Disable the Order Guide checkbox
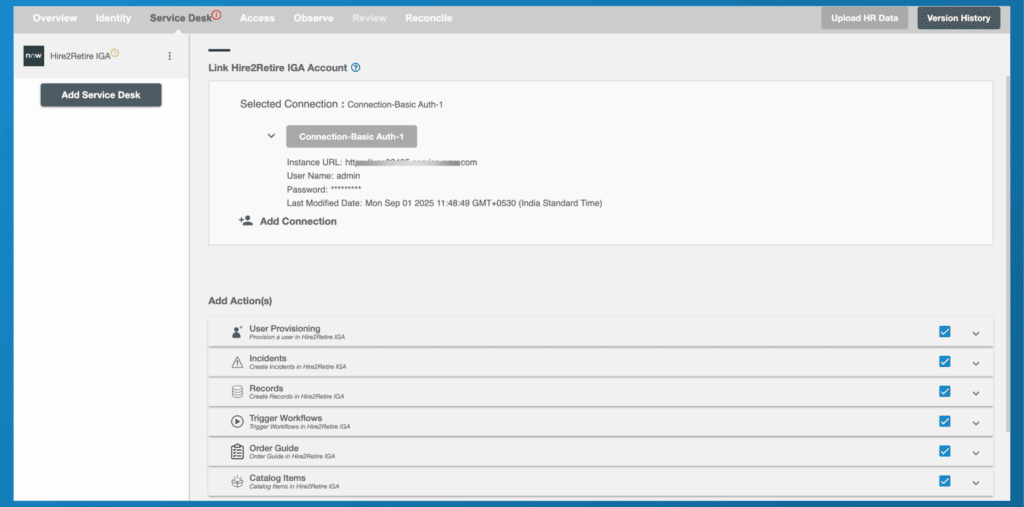 coord(944,451)
